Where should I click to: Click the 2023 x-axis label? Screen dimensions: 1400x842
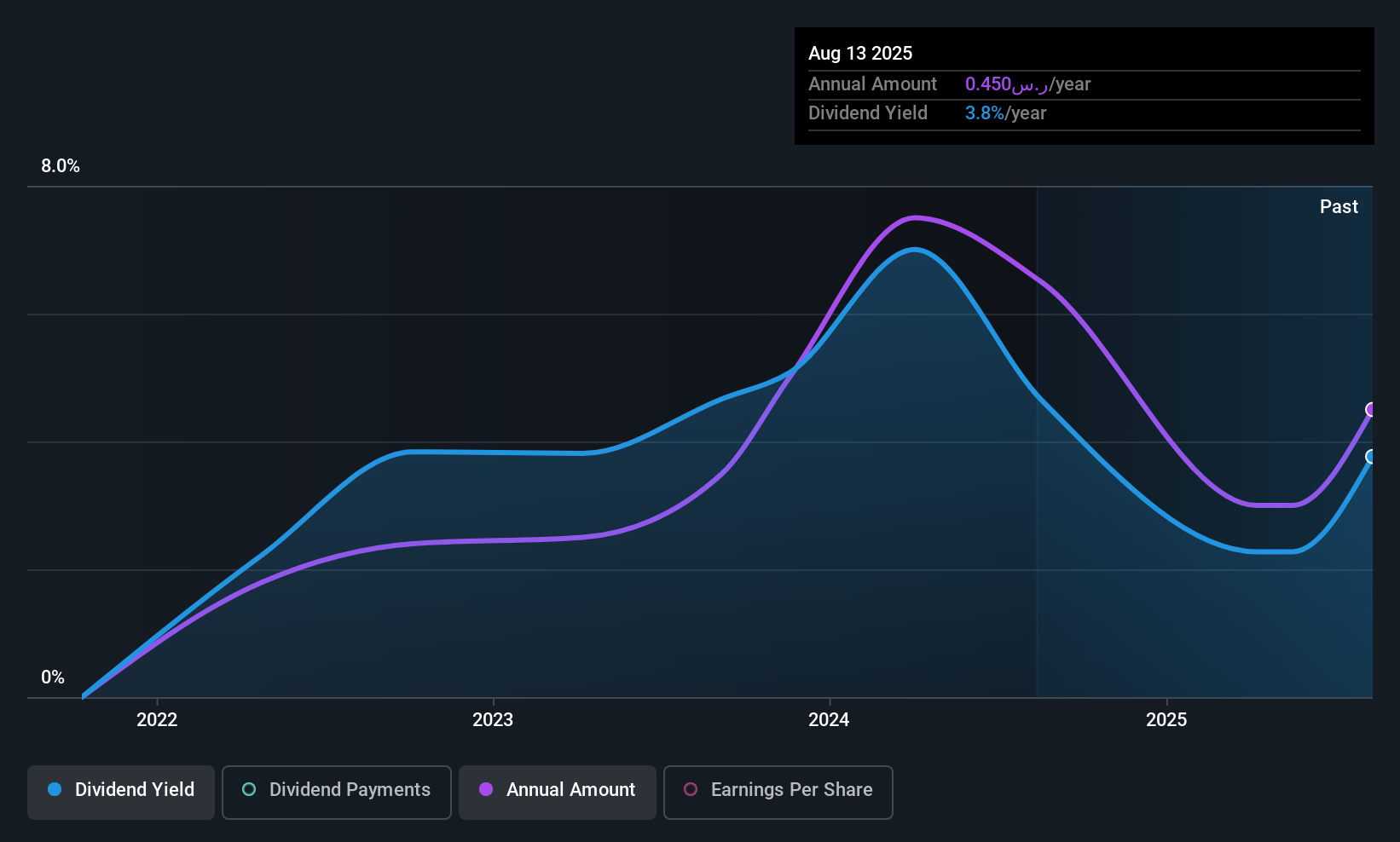(493, 719)
